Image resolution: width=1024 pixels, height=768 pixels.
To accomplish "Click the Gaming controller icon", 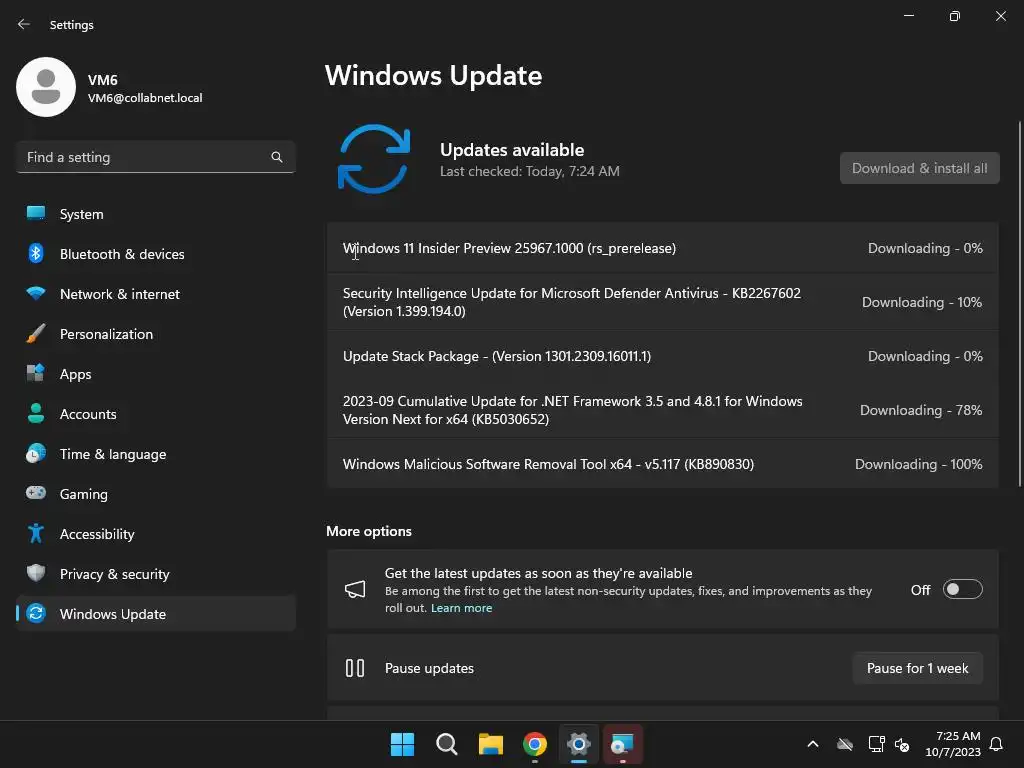I will [x=36, y=493].
